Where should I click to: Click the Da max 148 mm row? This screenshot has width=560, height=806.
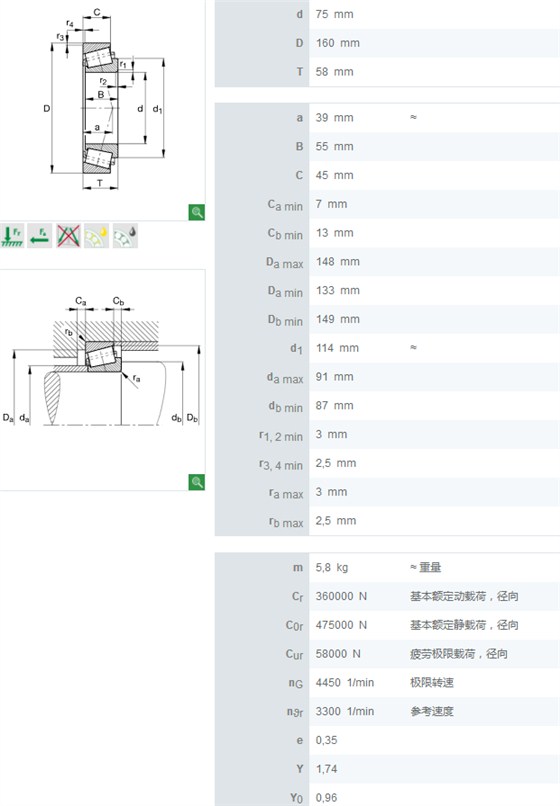click(x=387, y=262)
